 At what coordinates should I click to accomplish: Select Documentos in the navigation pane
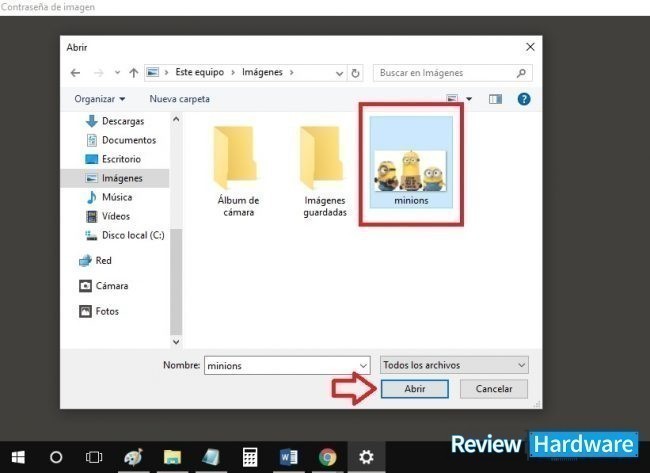point(128,140)
